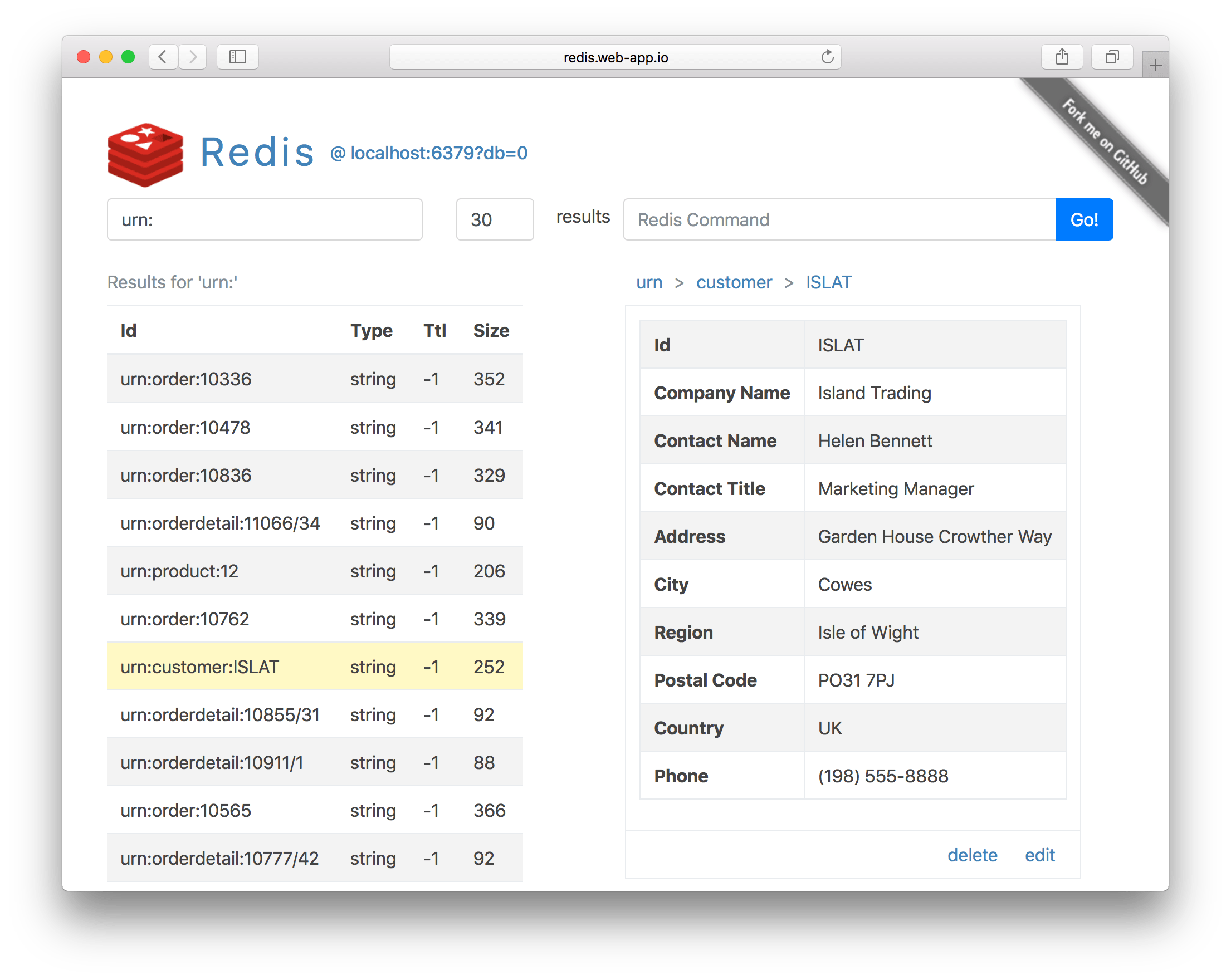Show all tabs with the tab overview icon

point(1112,56)
